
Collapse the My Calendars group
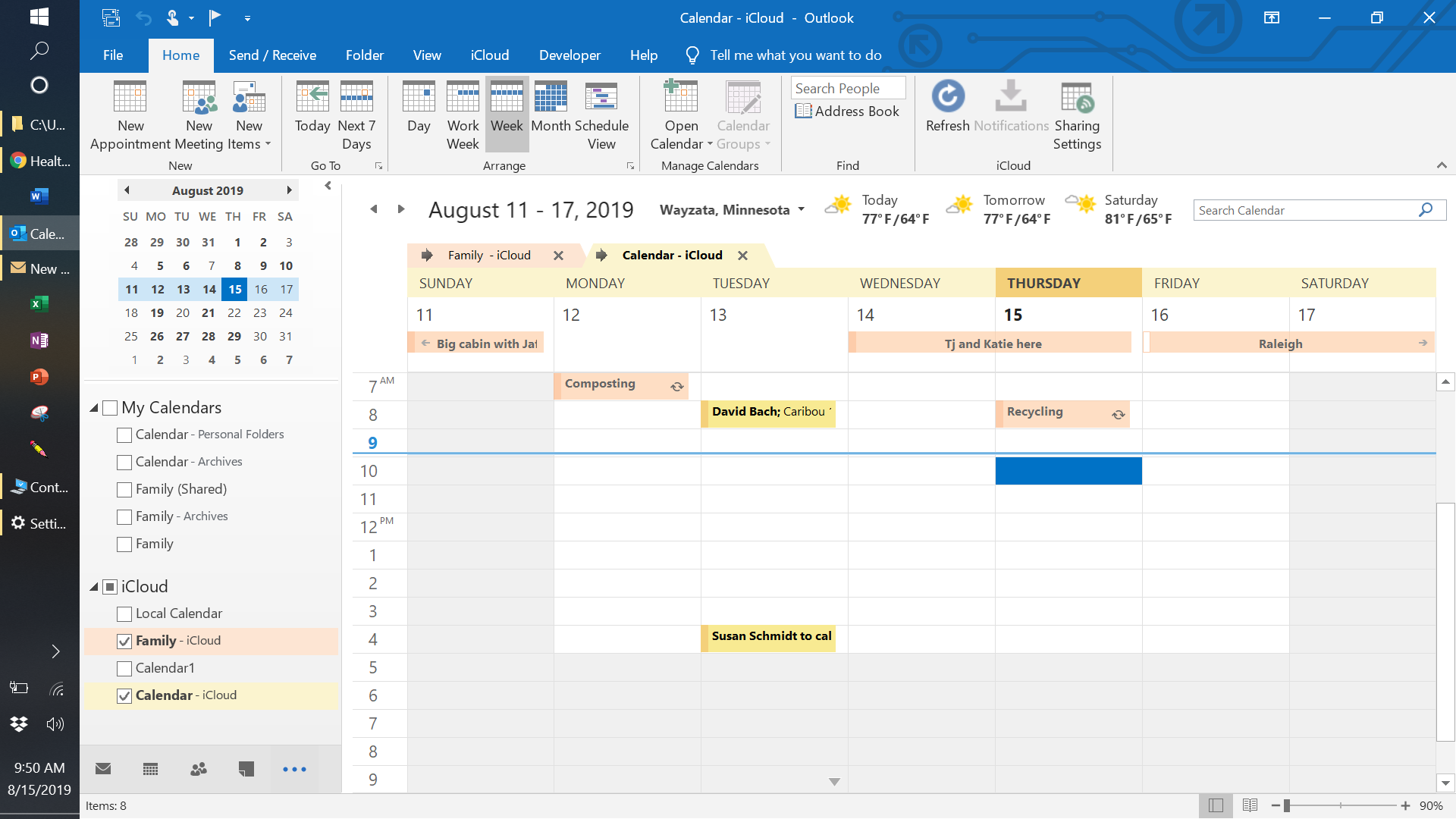click(94, 408)
